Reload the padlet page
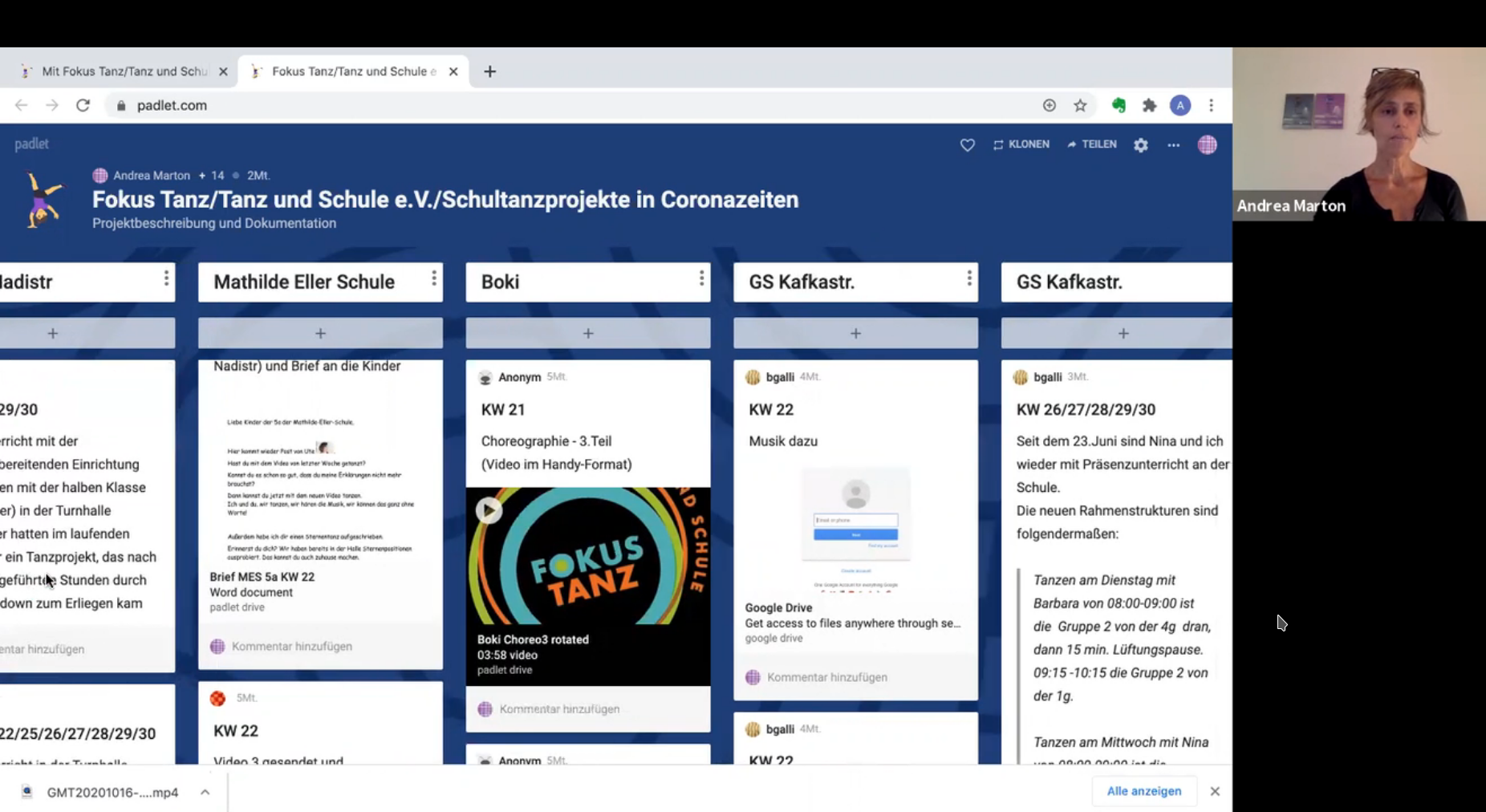 click(83, 105)
